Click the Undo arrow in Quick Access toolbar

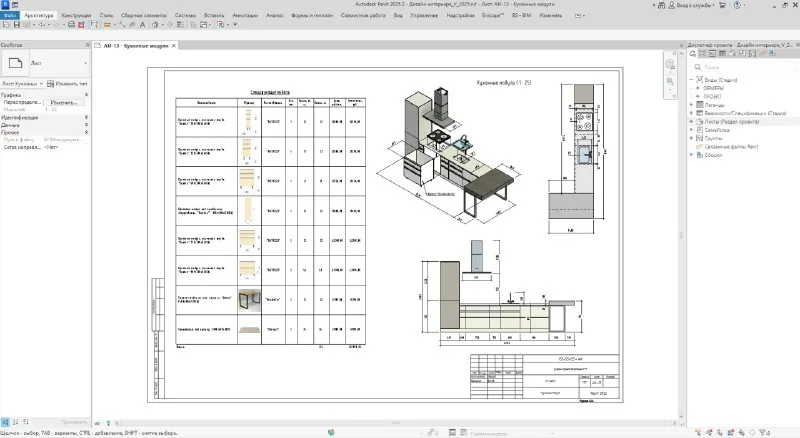pos(41,25)
